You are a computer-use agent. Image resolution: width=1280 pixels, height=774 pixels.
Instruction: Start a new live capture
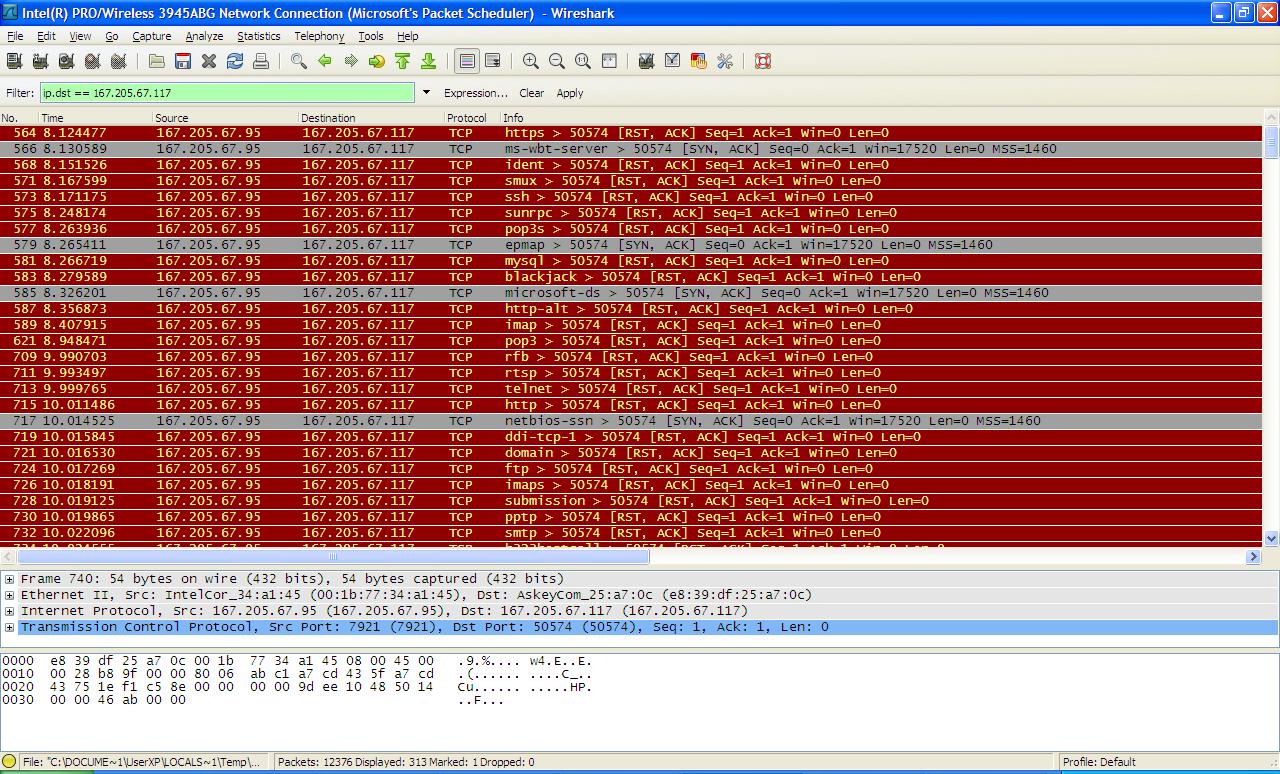pyautogui.click(x=65, y=61)
